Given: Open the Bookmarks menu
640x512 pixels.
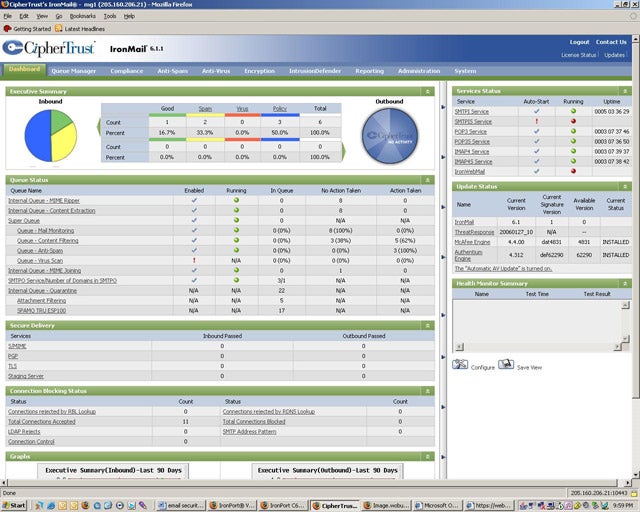Looking at the screenshot, I should 82,16.
